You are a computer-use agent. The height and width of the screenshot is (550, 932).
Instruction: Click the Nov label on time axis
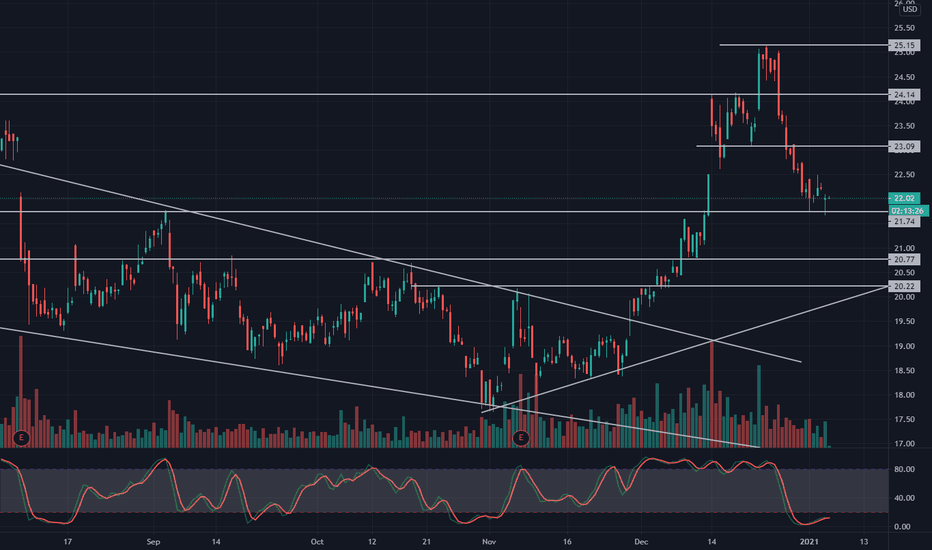click(489, 542)
